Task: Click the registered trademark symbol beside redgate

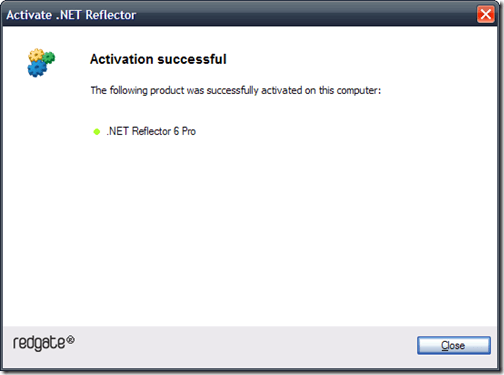Action: click(70, 340)
